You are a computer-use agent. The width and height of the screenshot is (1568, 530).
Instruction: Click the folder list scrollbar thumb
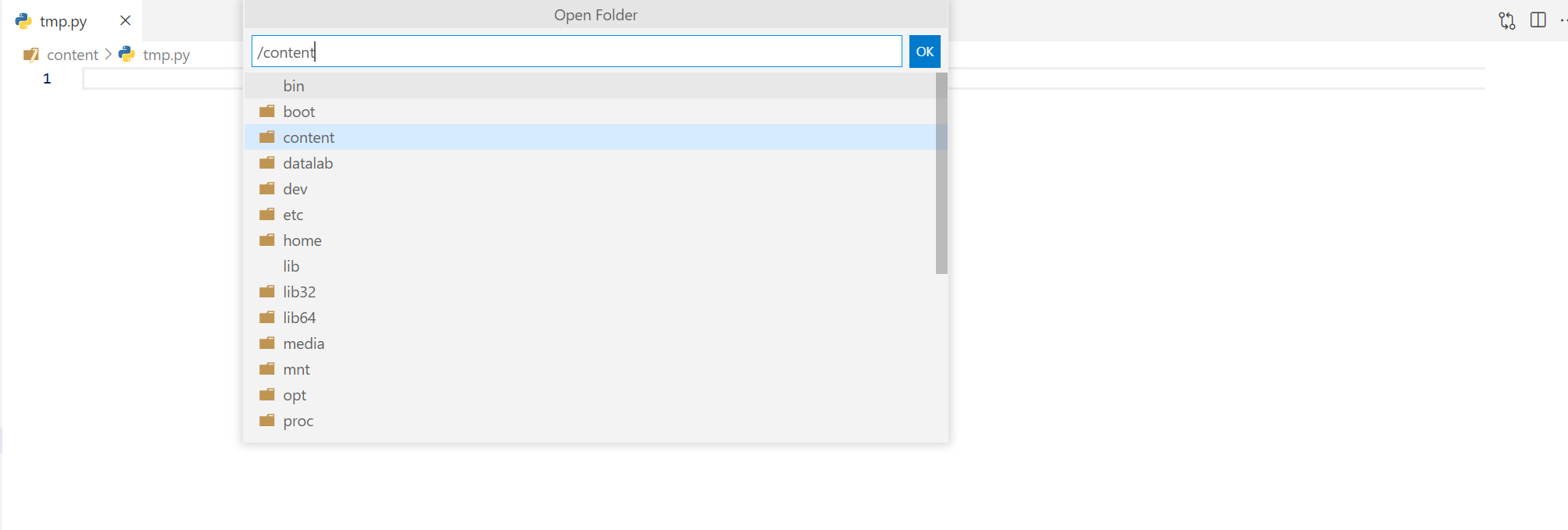[941, 173]
